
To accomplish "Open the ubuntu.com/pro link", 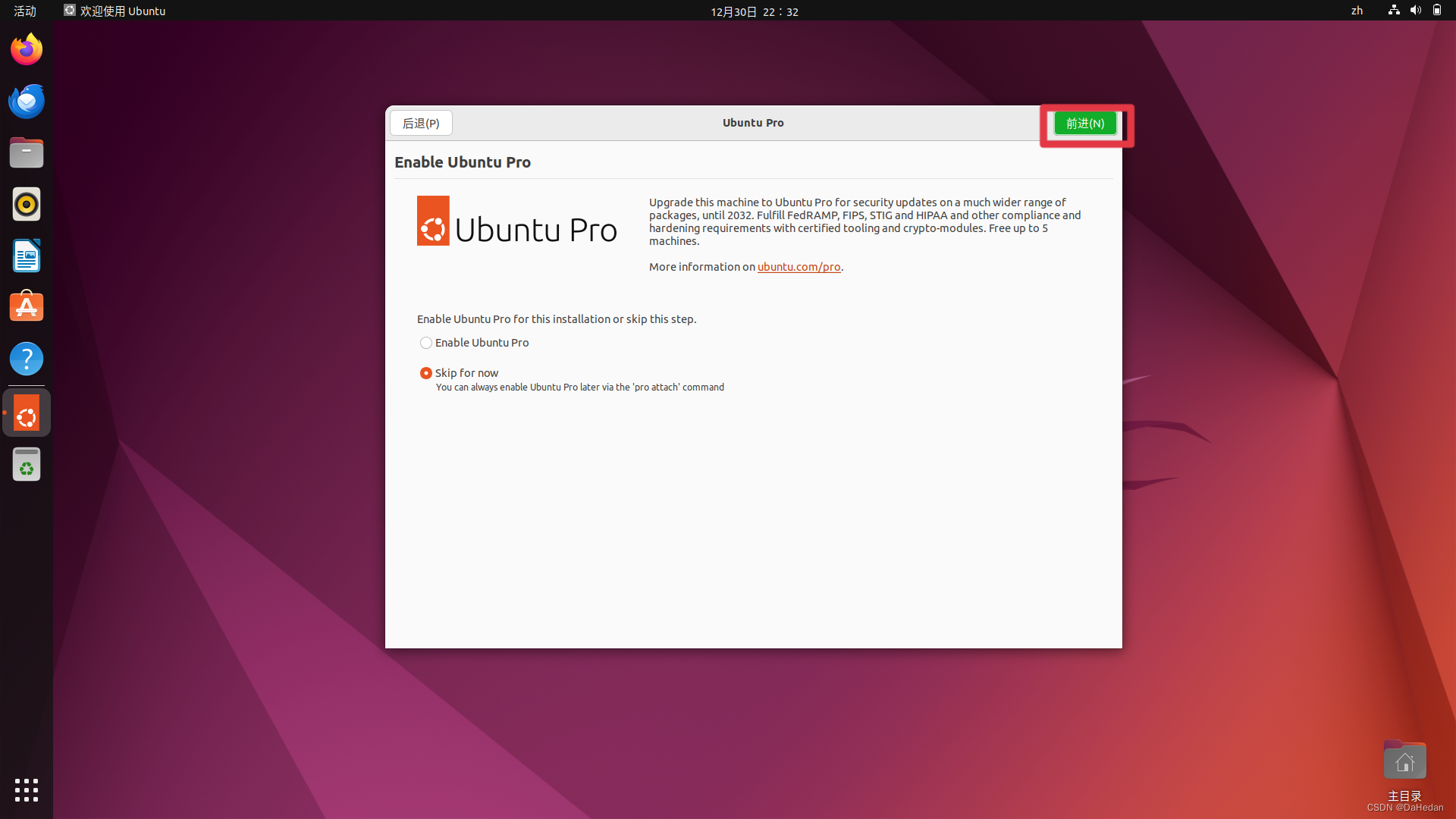I will [x=799, y=267].
